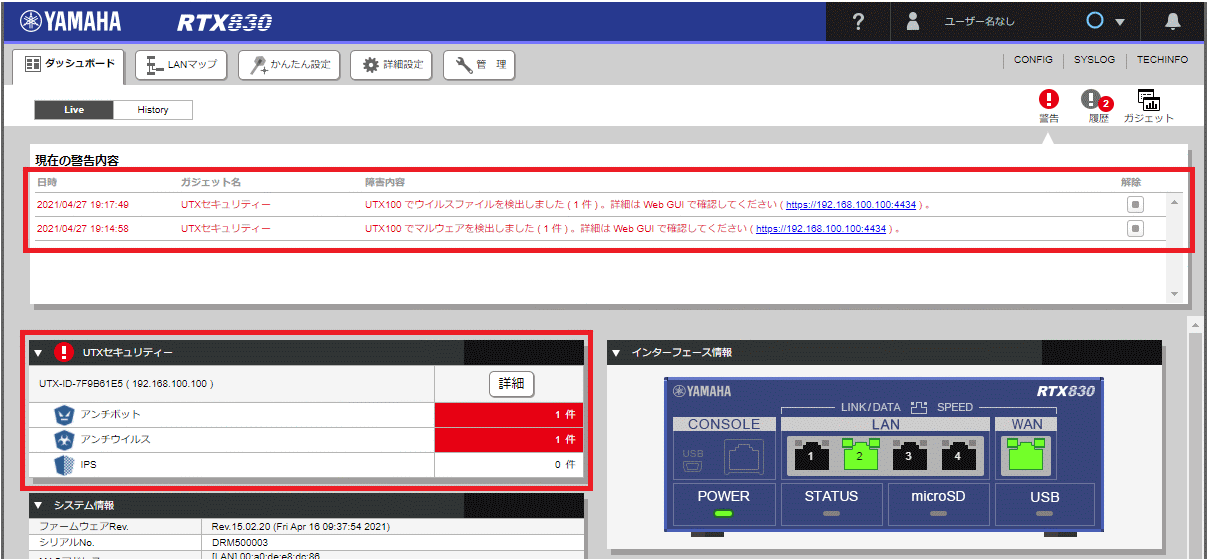This screenshot has height=559, width=1208.
Task: Collapse the システム情報 gadget
Action: [39, 506]
